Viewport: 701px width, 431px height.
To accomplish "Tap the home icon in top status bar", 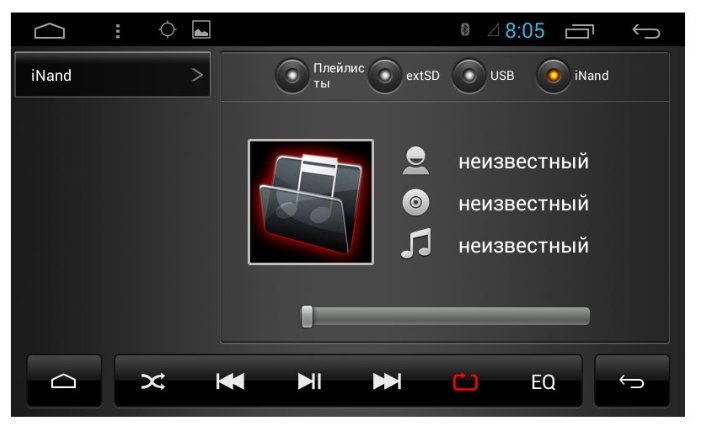I will click(50, 31).
